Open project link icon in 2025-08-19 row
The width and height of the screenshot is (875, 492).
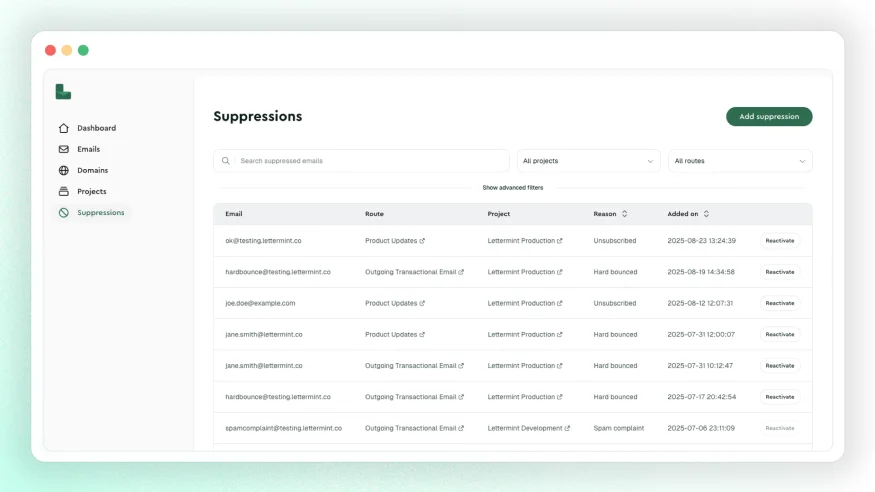tap(560, 272)
